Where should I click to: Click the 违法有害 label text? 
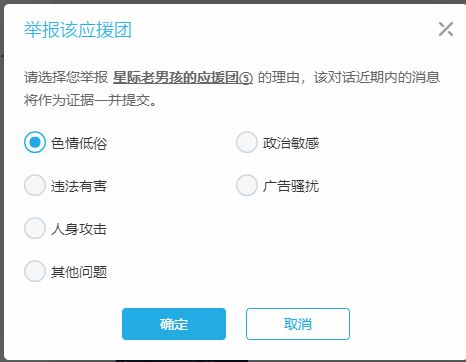click(x=79, y=186)
